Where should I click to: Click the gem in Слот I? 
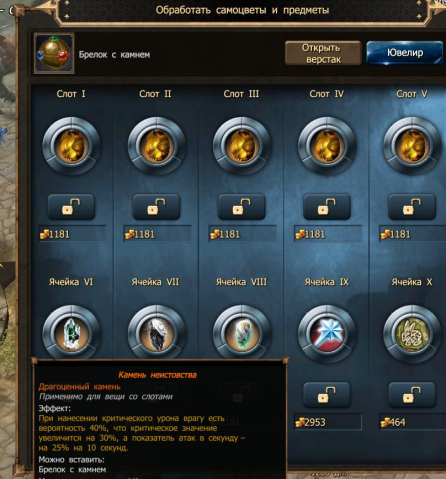(71, 146)
